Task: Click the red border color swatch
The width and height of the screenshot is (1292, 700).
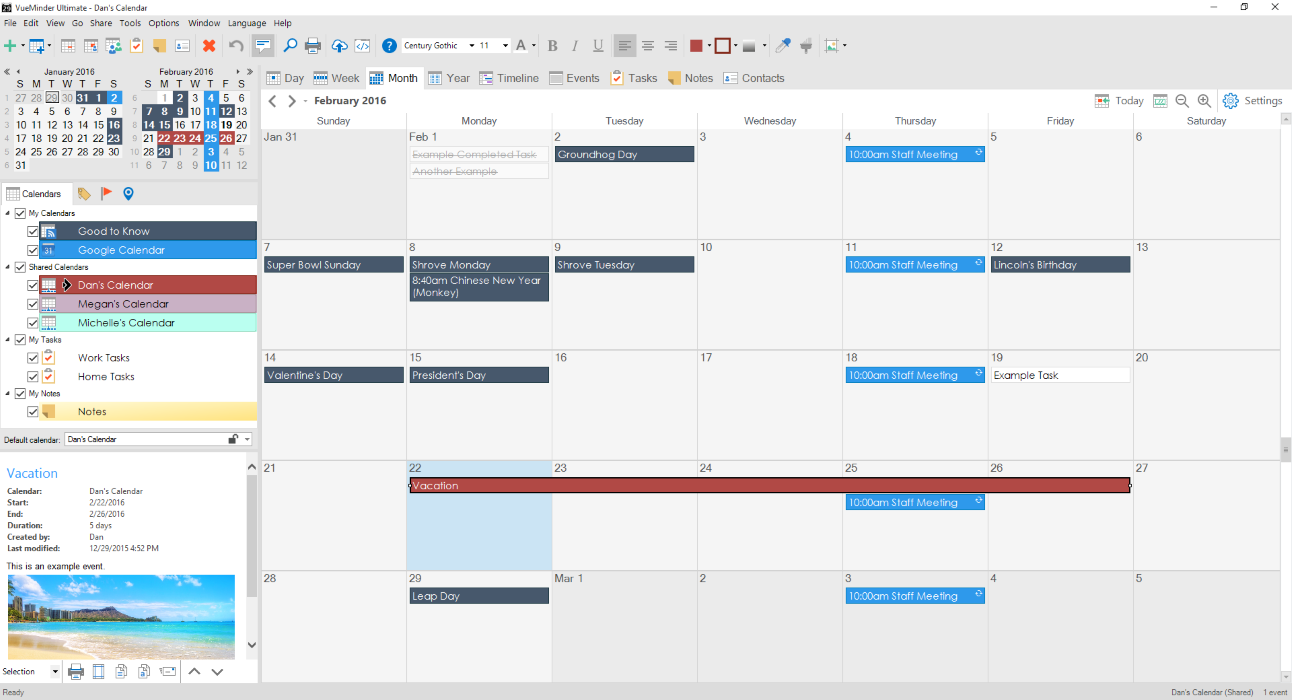Action: (x=723, y=45)
